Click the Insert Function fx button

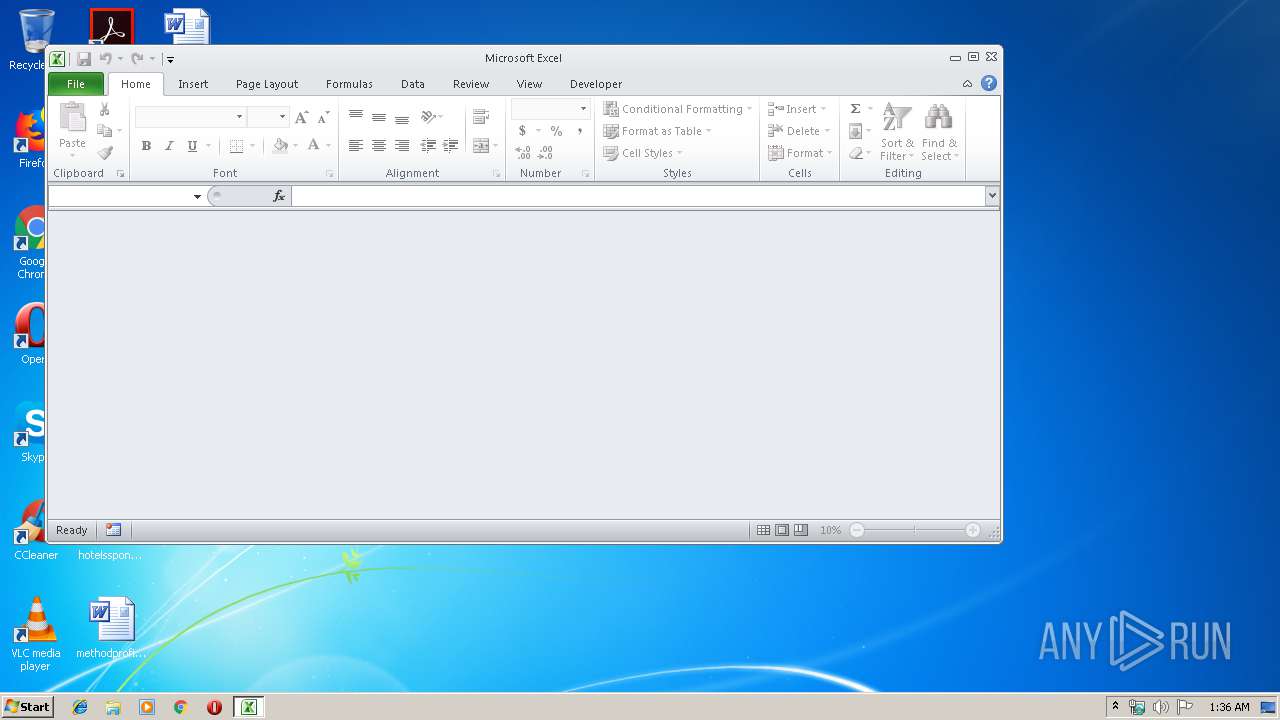coord(279,196)
